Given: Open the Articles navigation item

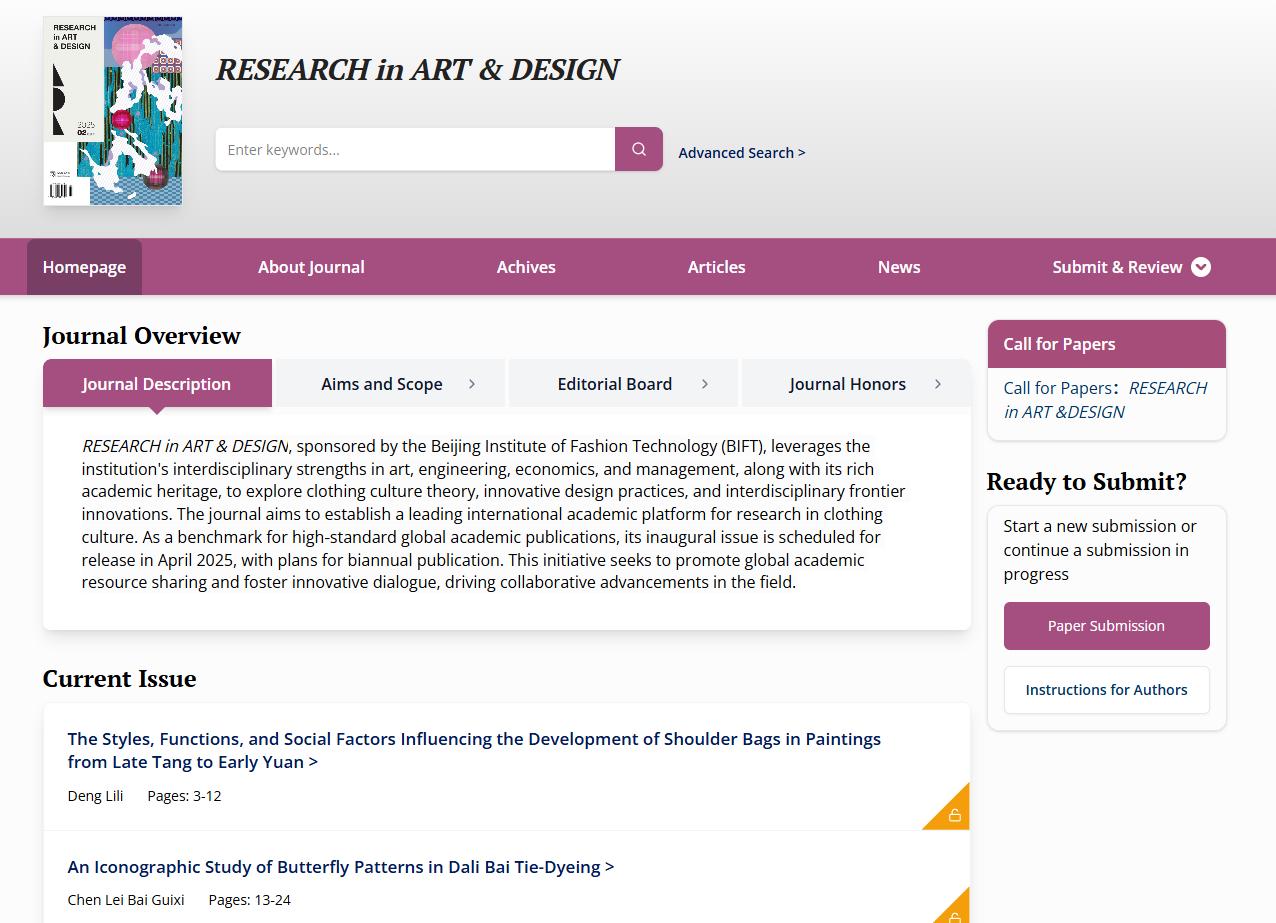Looking at the screenshot, I should pos(716,267).
